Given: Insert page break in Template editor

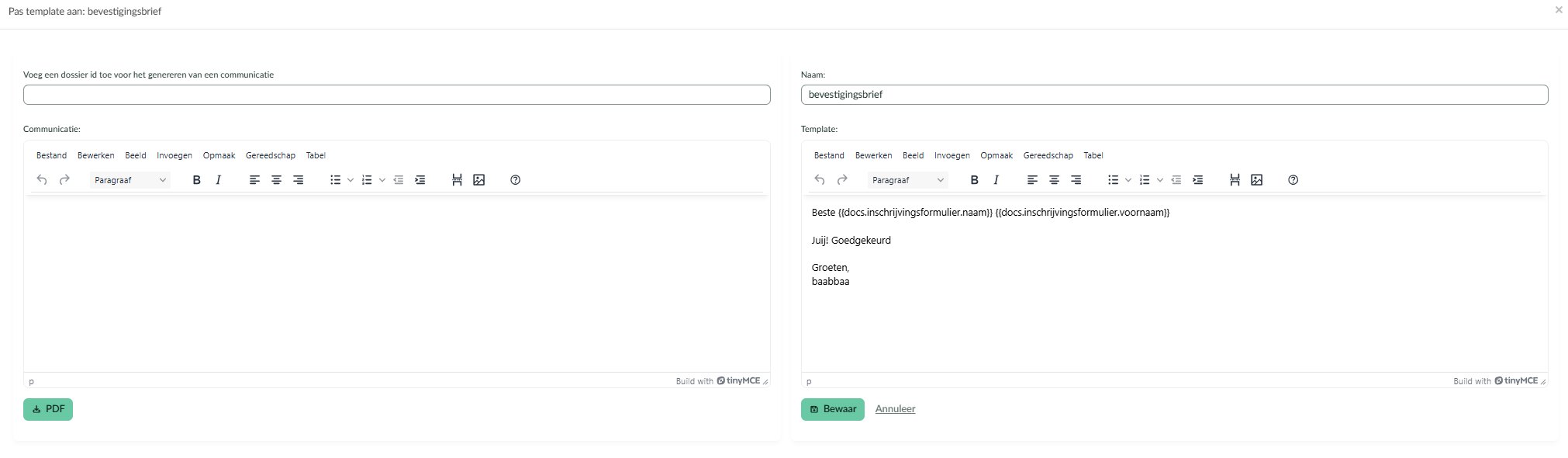Looking at the screenshot, I should (x=1235, y=180).
